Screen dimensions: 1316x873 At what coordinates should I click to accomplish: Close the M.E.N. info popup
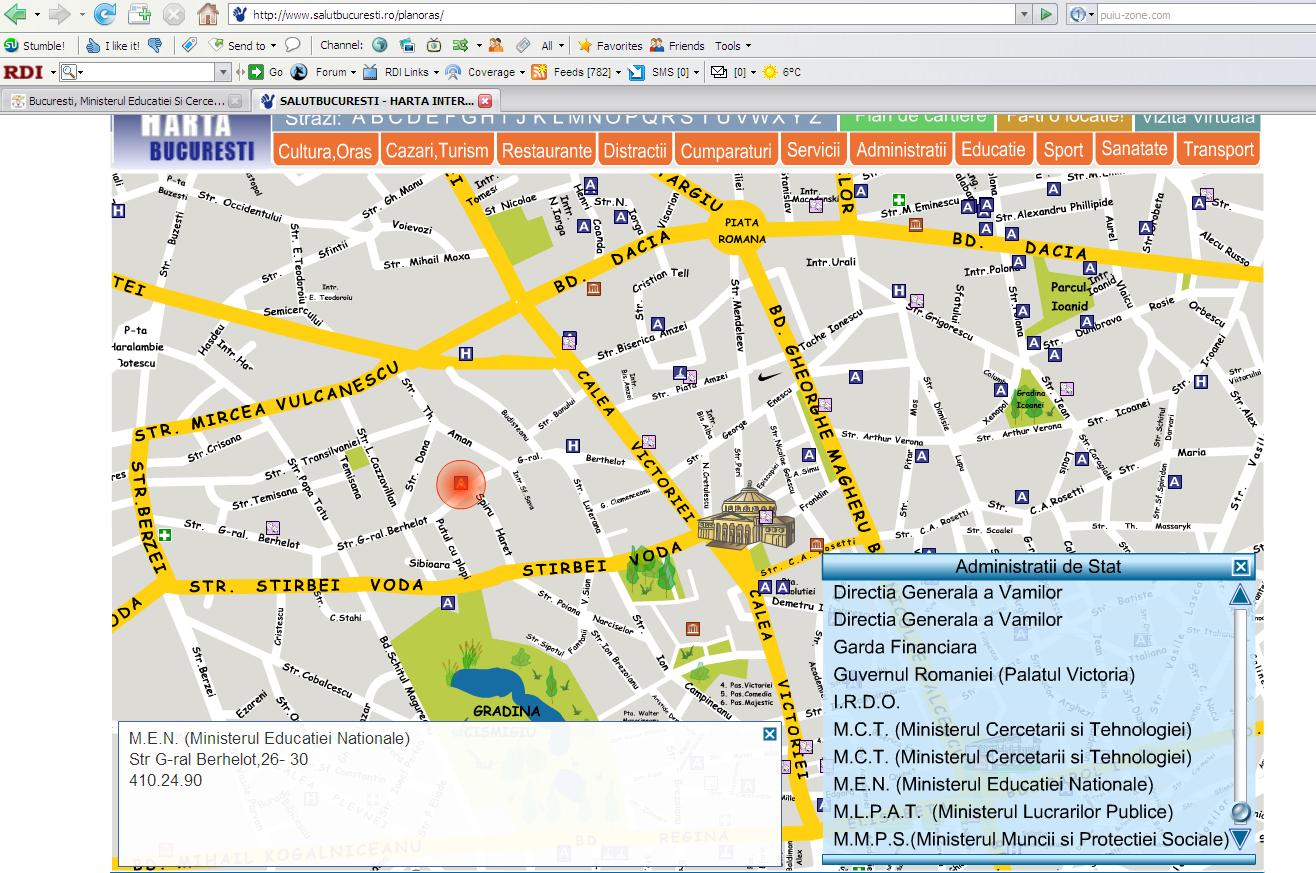pos(769,734)
